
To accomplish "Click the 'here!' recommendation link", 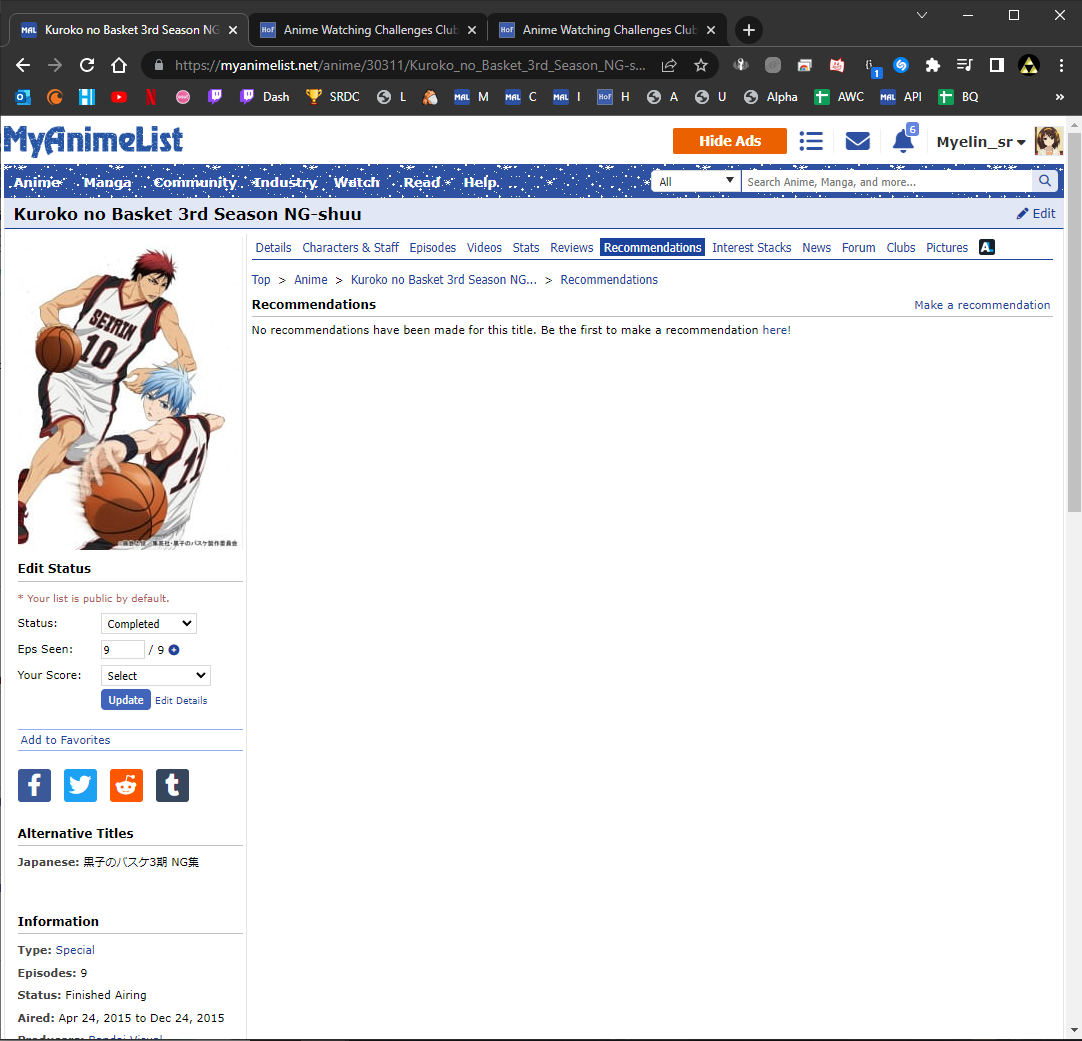I will (x=776, y=330).
